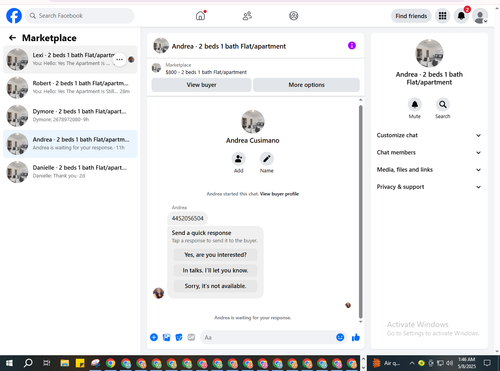
Task: Open the account profile menu
Action: tap(480, 16)
